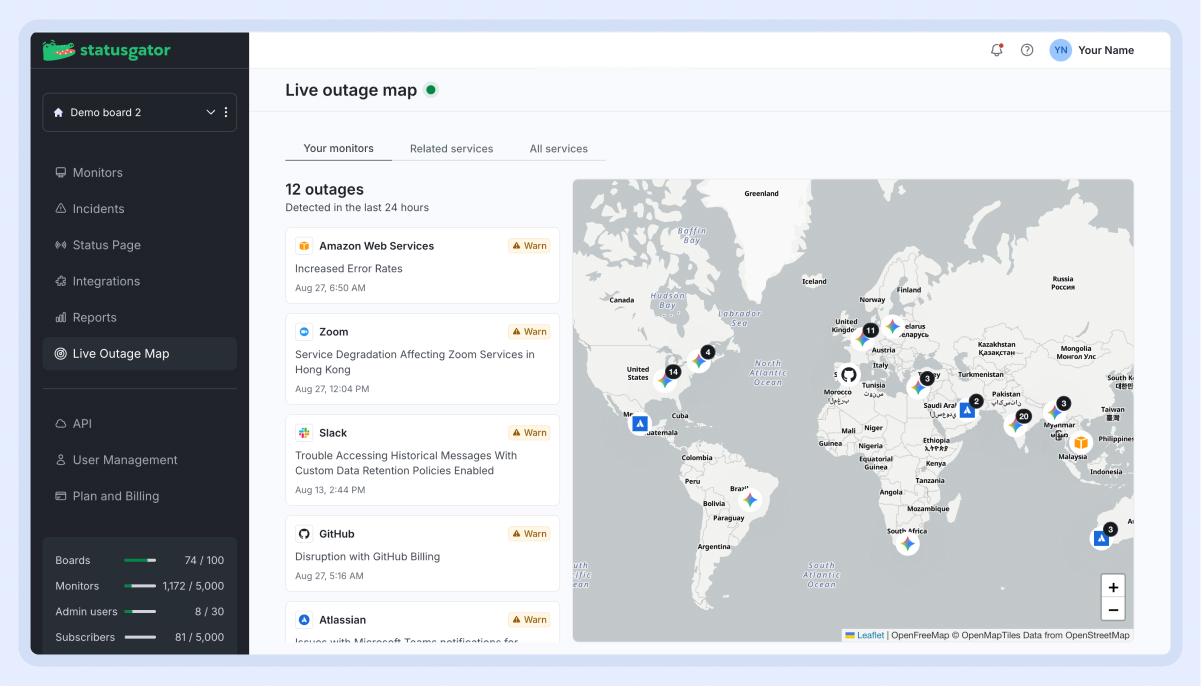Switch to the Related services tab

click(x=451, y=148)
